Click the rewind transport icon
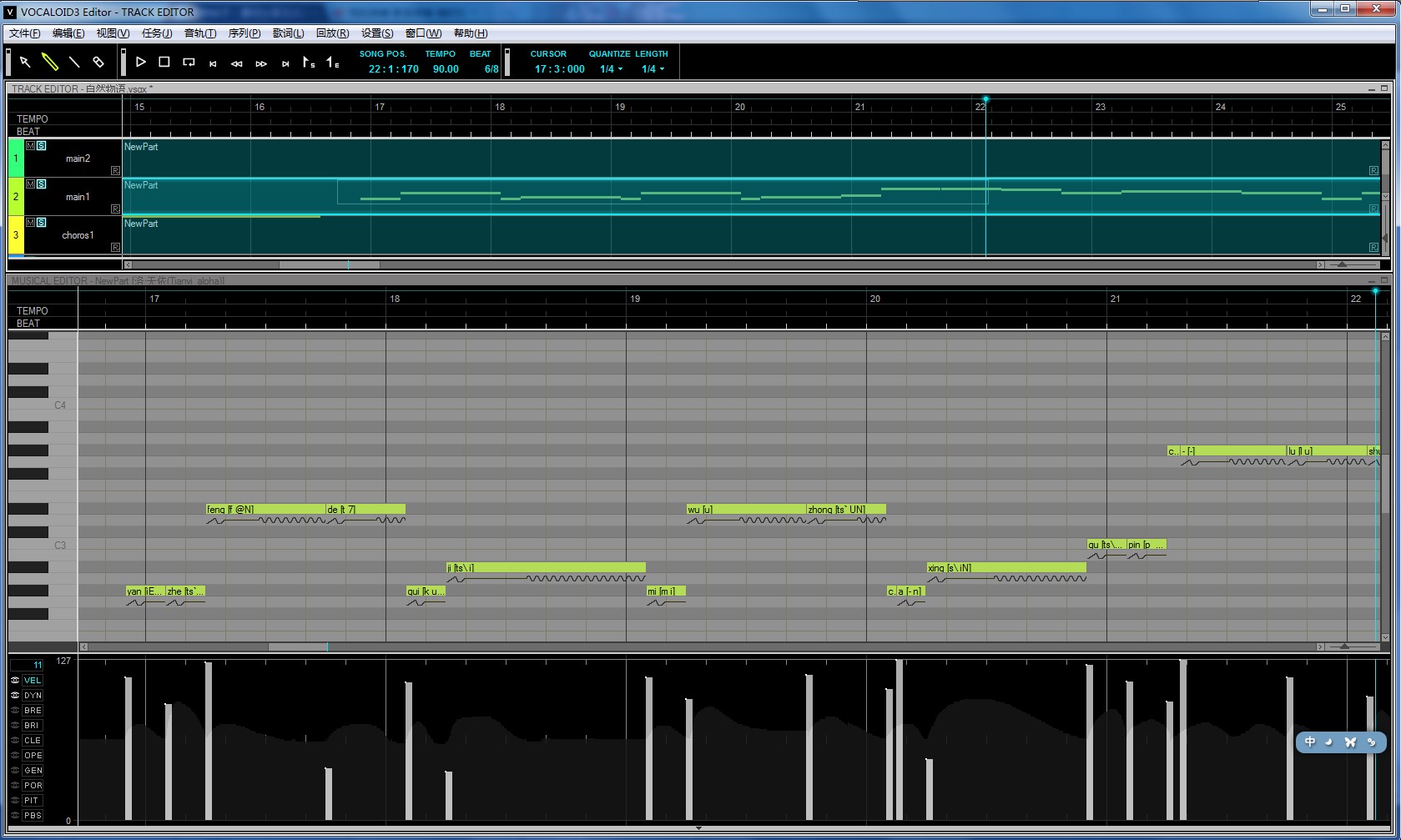 click(237, 63)
